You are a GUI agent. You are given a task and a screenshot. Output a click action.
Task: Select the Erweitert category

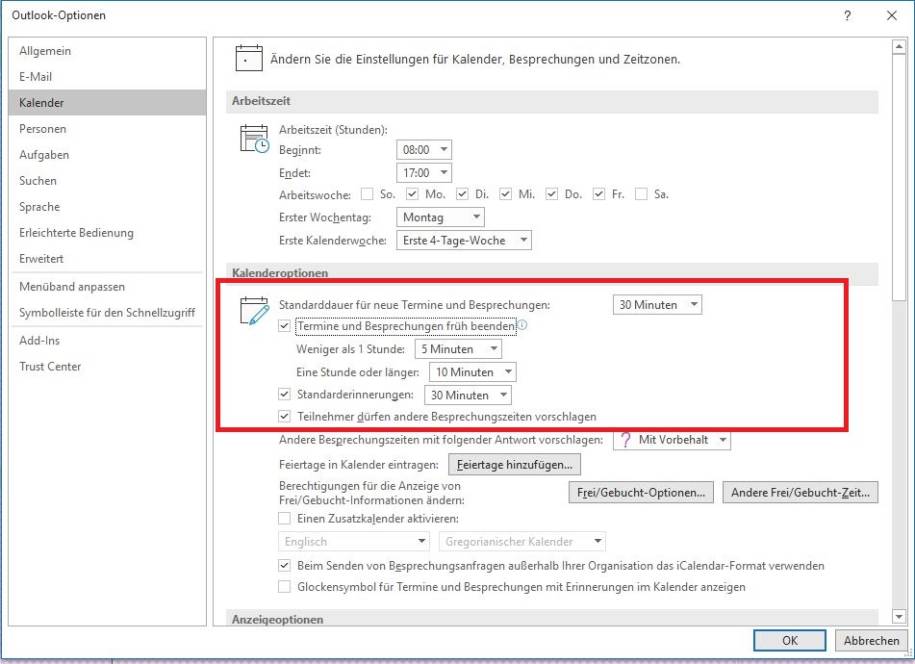pos(107,258)
